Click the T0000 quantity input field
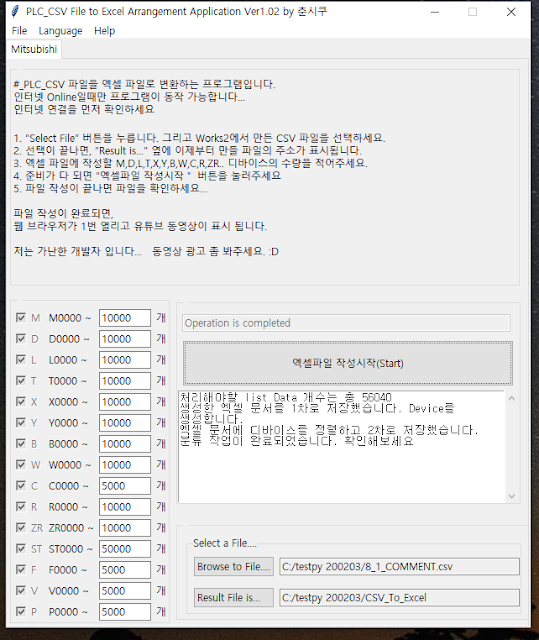The image size is (539, 640). pos(125,381)
